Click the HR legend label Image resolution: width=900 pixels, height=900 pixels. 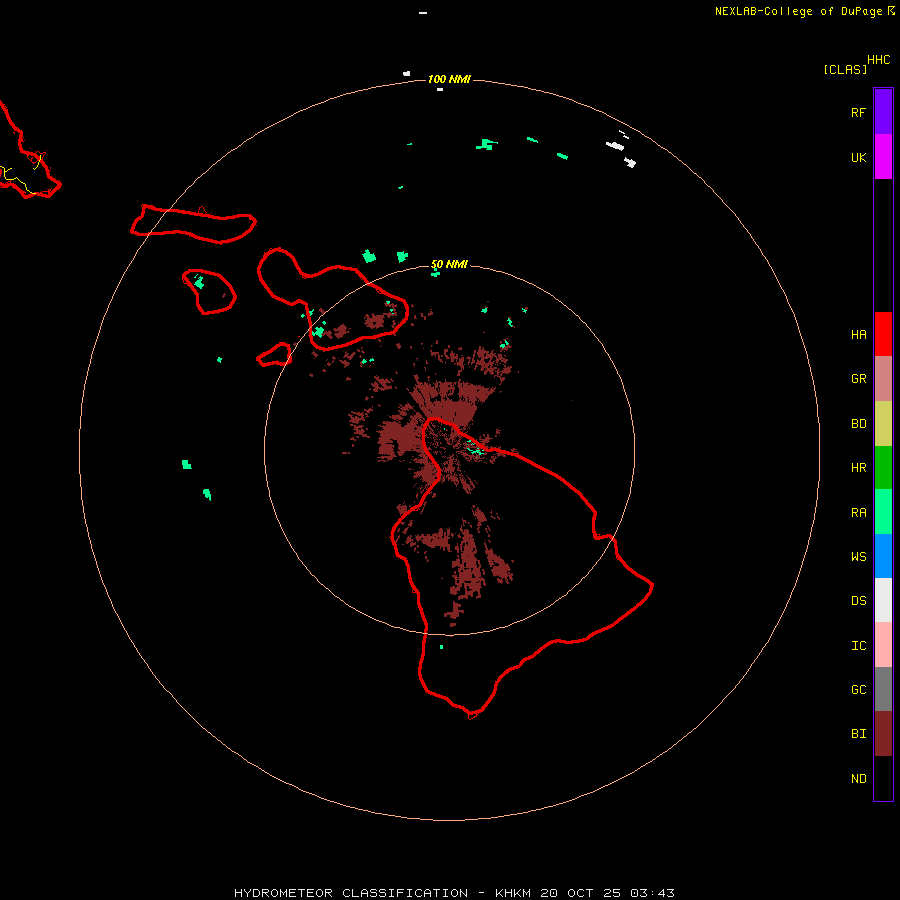(x=859, y=468)
